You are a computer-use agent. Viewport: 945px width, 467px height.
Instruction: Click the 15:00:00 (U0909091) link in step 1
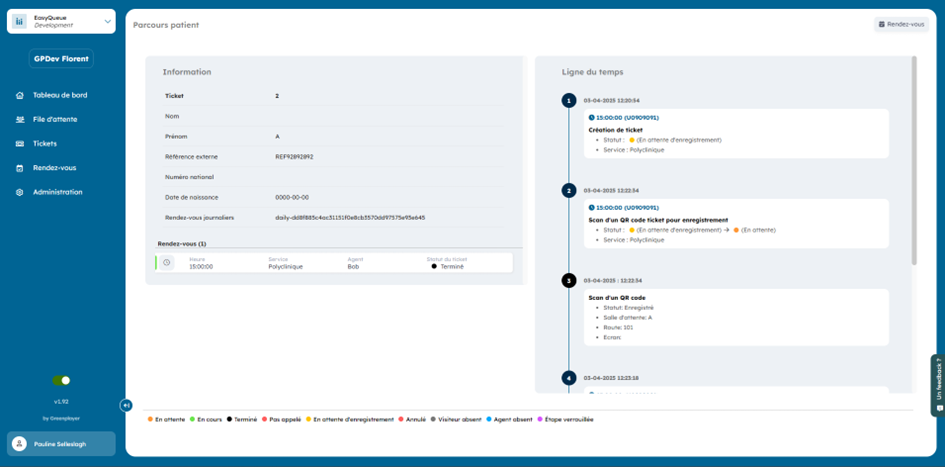click(x=624, y=118)
